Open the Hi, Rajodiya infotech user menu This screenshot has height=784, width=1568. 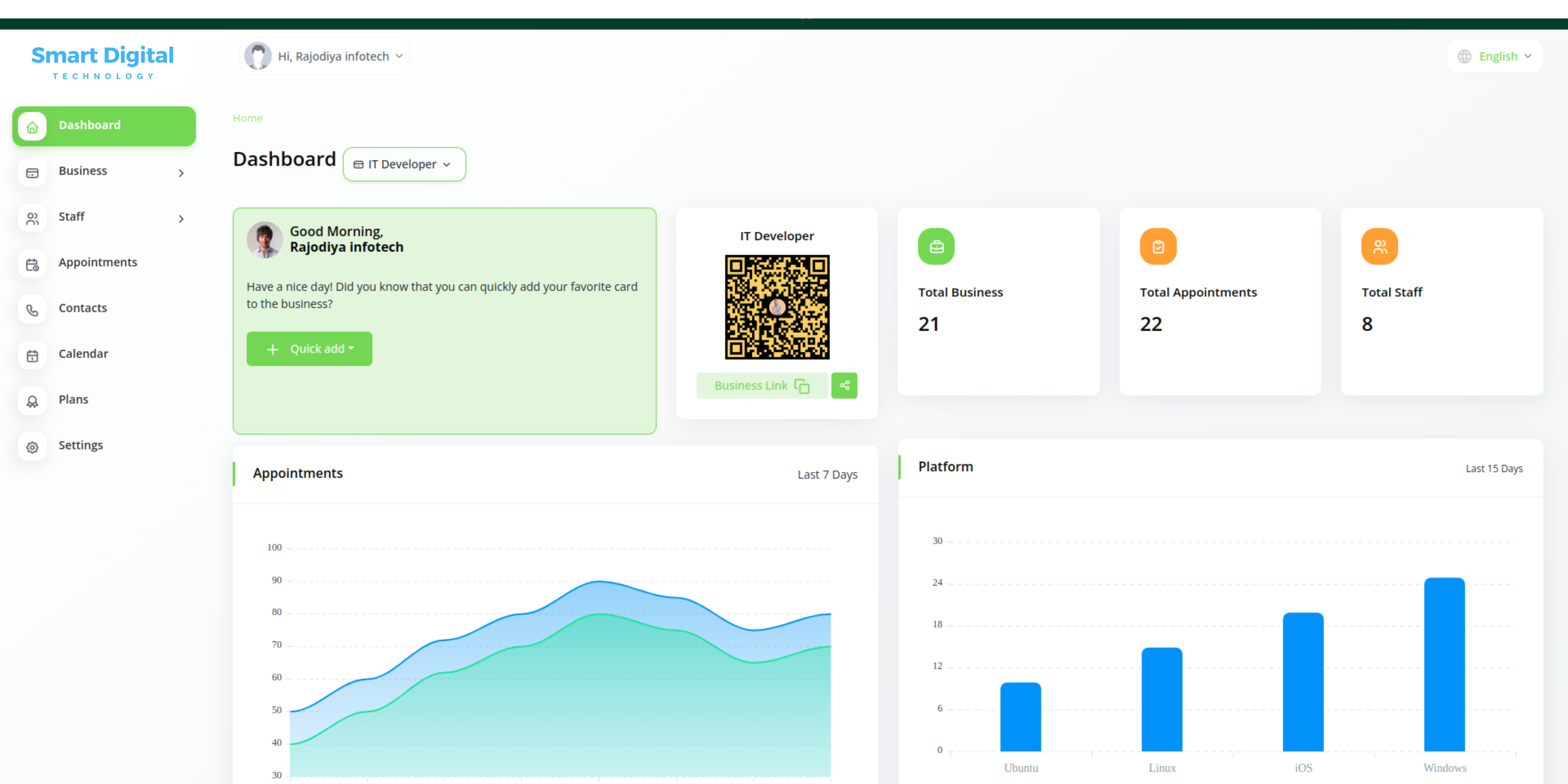click(324, 56)
